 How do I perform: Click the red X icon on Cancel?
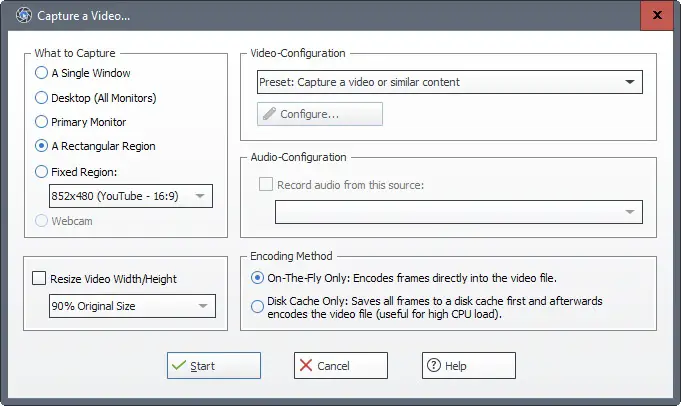[305, 366]
